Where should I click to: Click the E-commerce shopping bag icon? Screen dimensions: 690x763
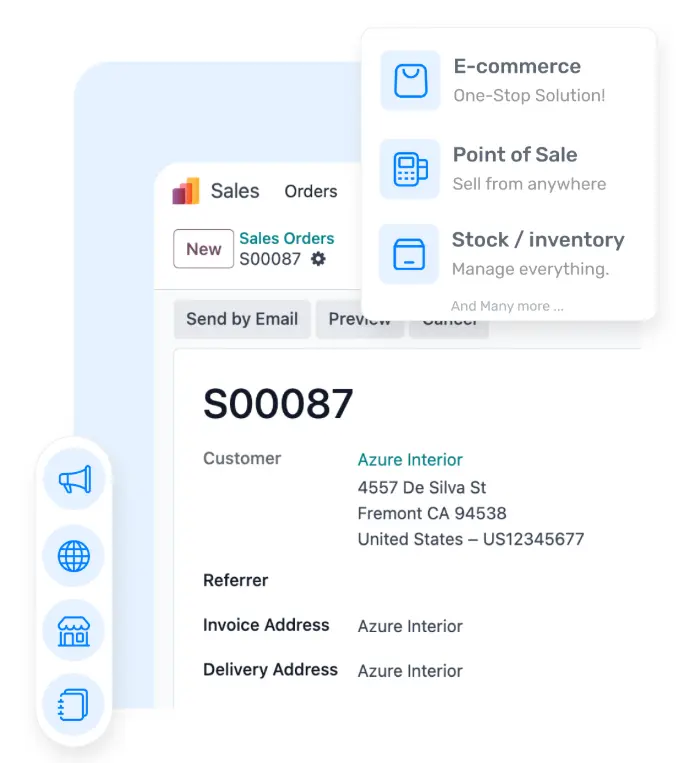pos(410,81)
